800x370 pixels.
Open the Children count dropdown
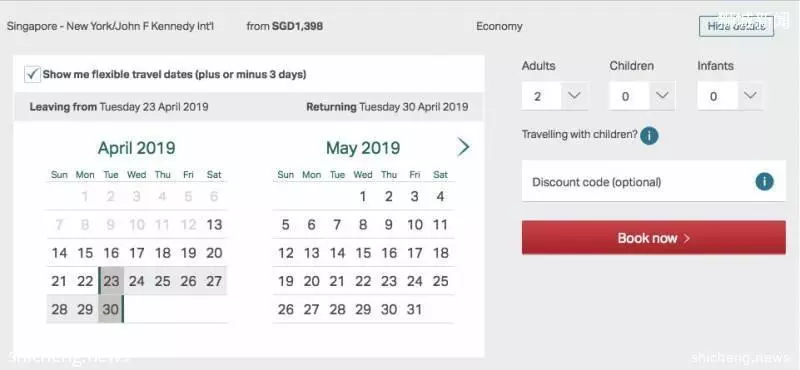point(642,96)
